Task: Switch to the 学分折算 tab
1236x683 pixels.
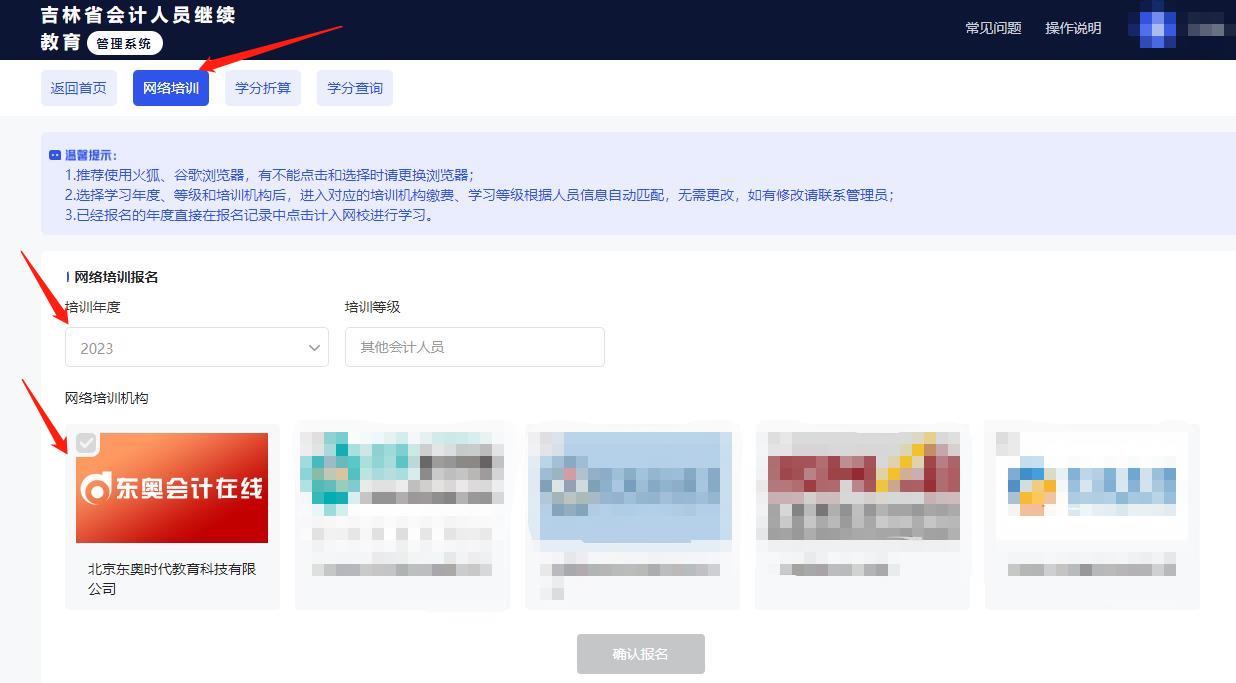Action: point(262,88)
